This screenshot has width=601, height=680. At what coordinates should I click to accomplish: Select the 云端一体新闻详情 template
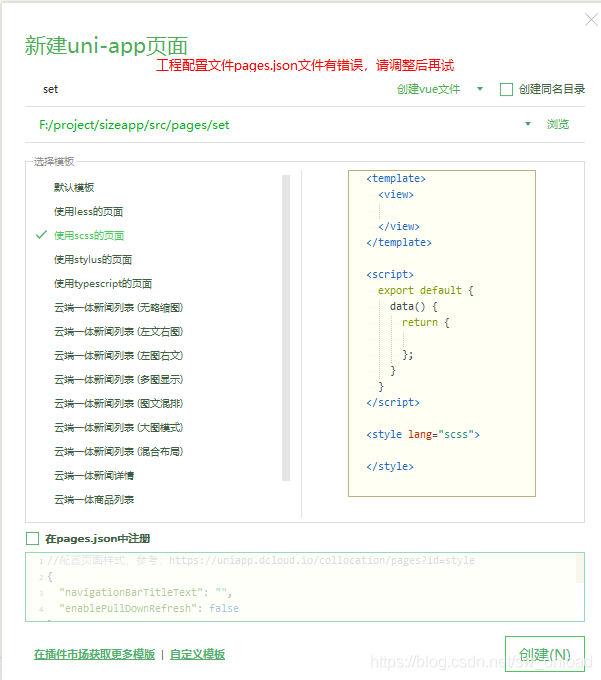pyautogui.click(x=94, y=476)
